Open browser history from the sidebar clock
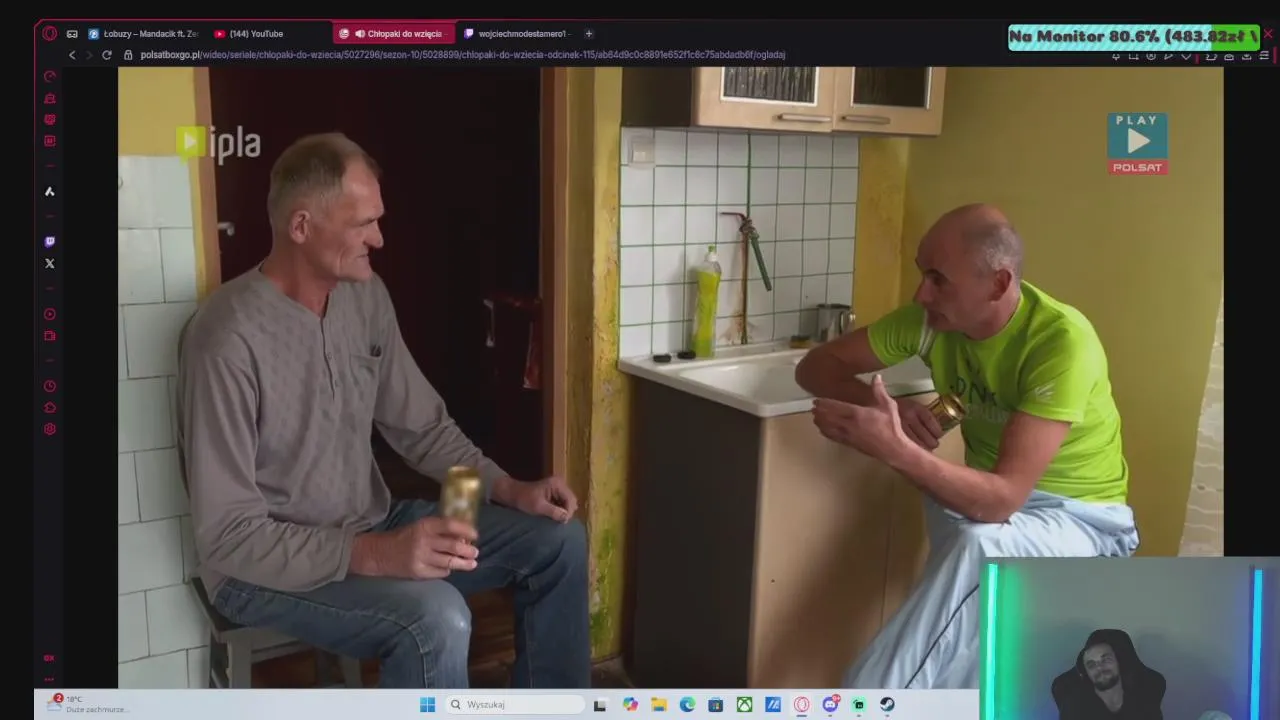This screenshot has width=1280, height=720. (x=50, y=386)
